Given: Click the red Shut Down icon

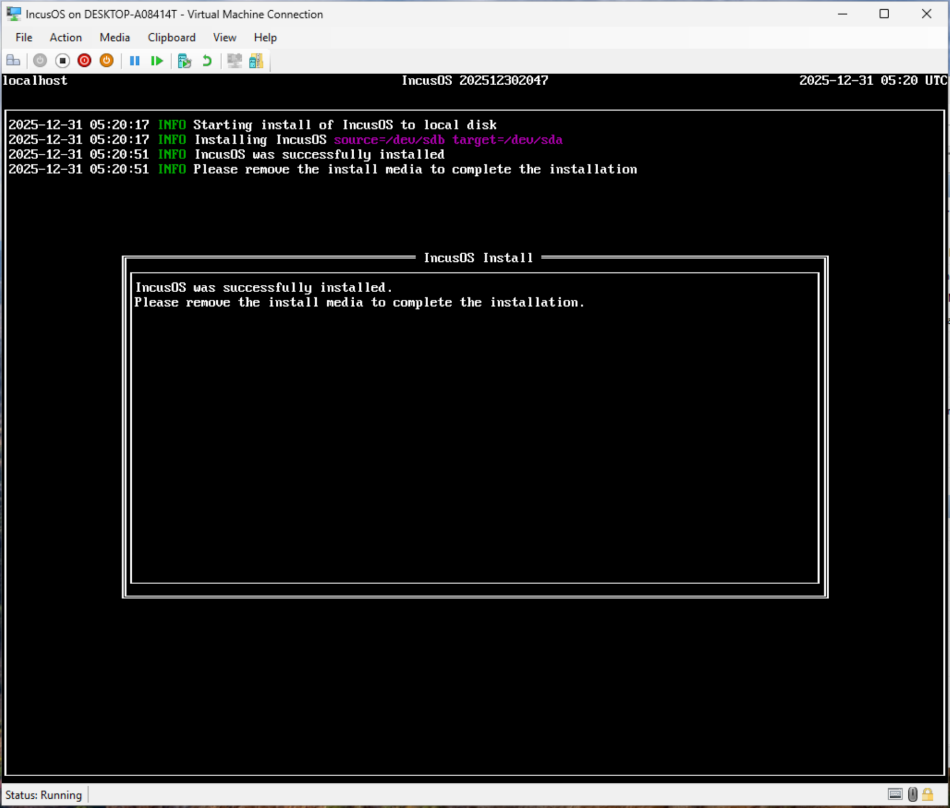Looking at the screenshot, I should (x=84, y=60).
